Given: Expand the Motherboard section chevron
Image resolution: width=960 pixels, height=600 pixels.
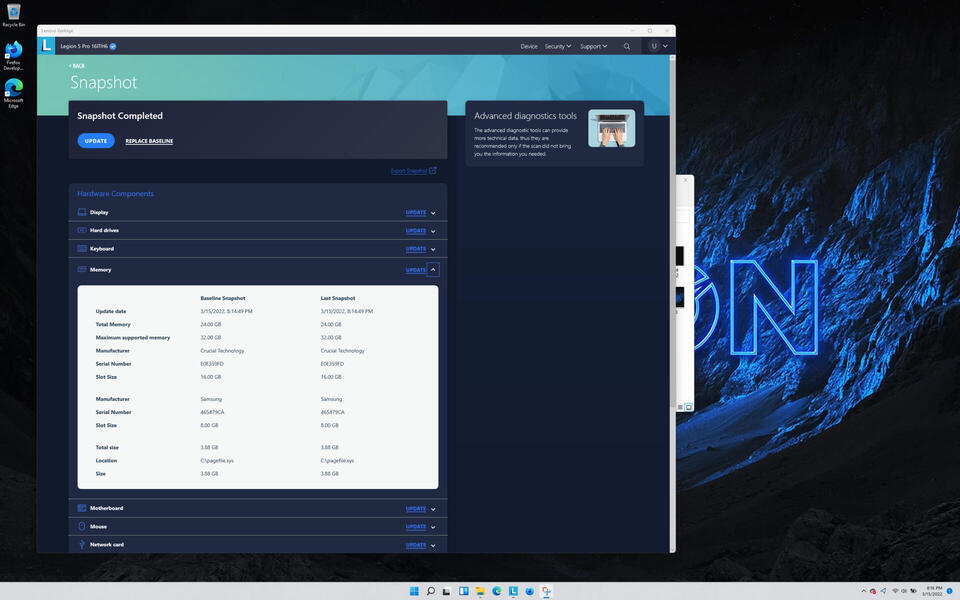Looking at the screenshot, I should pyautogui.click(x=433, y=509).
